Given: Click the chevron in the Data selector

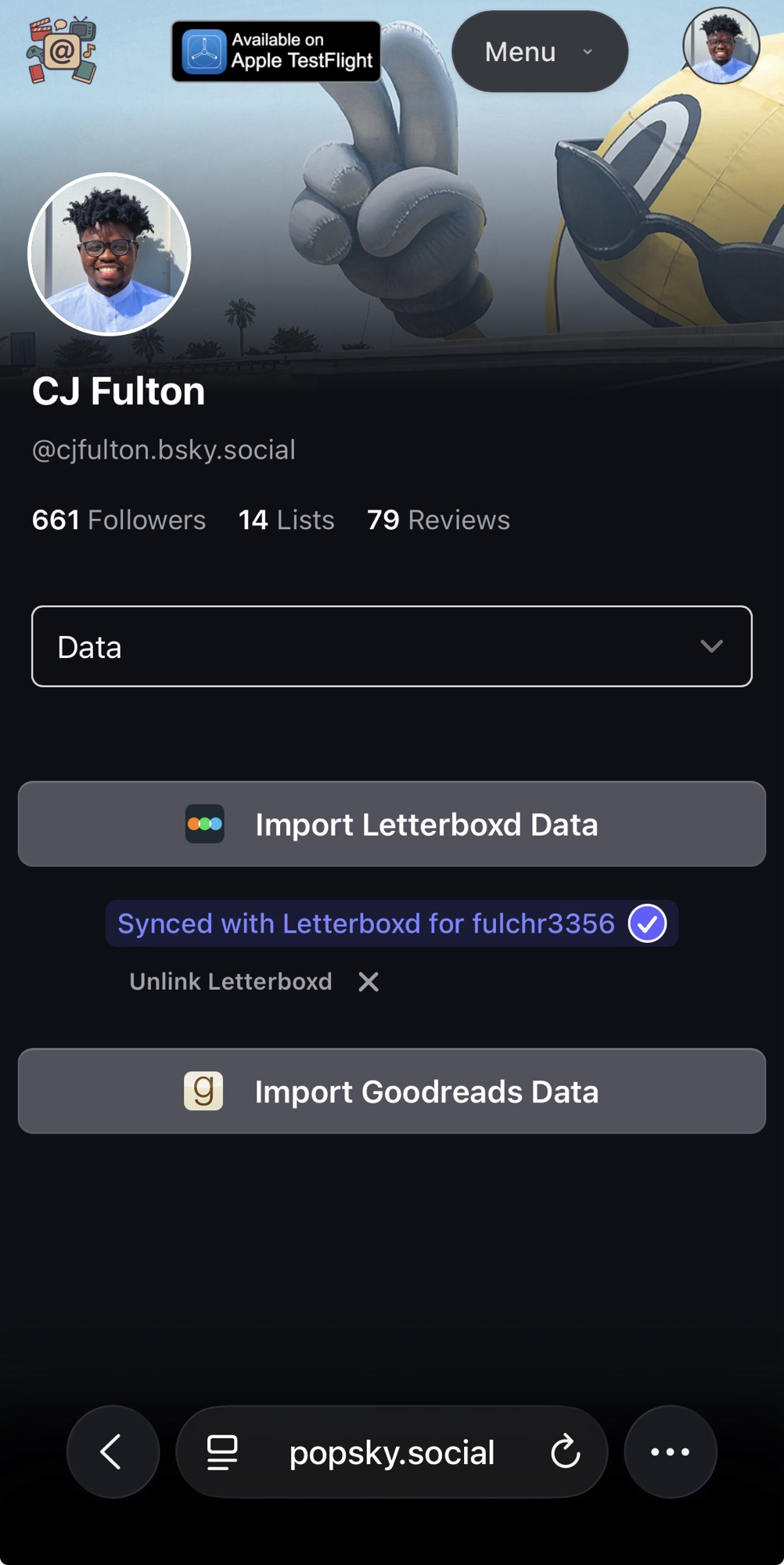Looking at the screenshot, I should (x=711, y=646).
